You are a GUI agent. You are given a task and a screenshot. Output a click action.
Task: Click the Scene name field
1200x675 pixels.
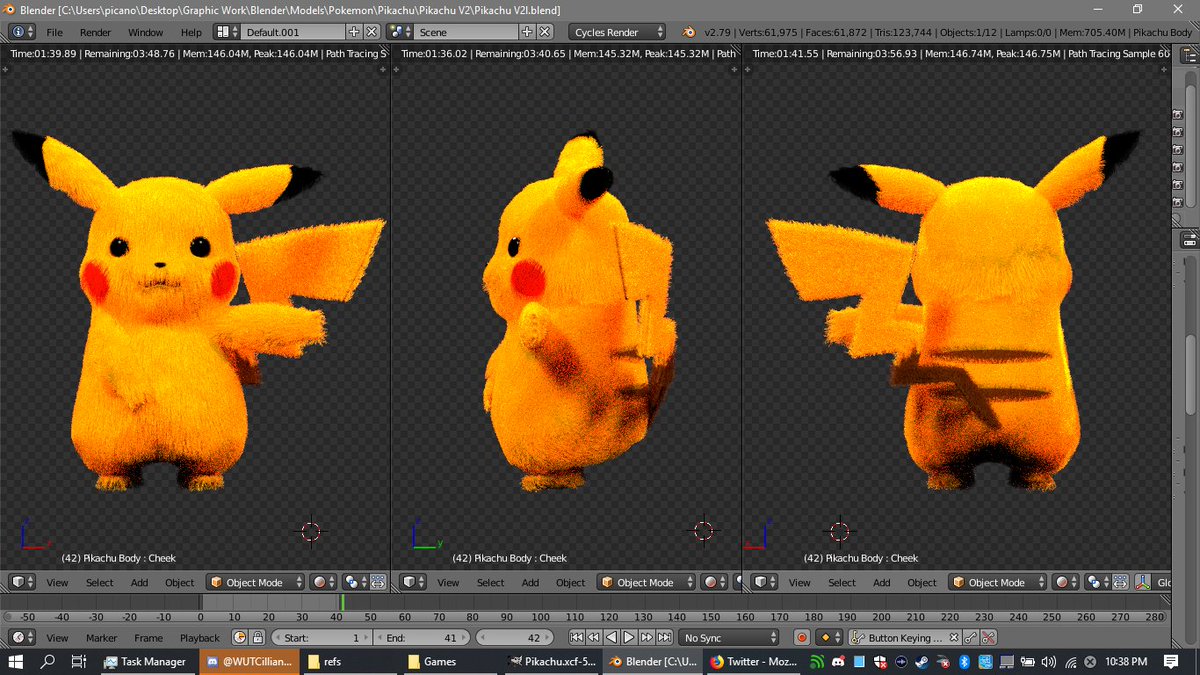pyautogui.click(x=465, y=32)
